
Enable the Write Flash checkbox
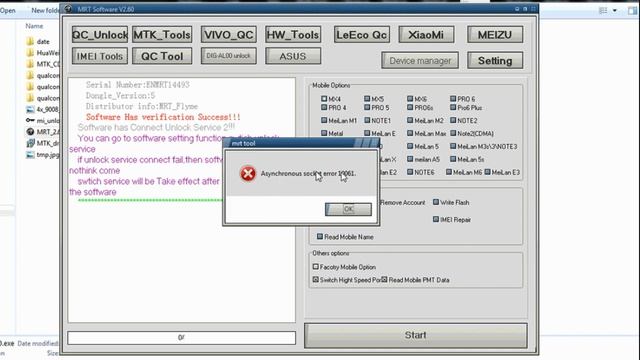tap(436, 202)
